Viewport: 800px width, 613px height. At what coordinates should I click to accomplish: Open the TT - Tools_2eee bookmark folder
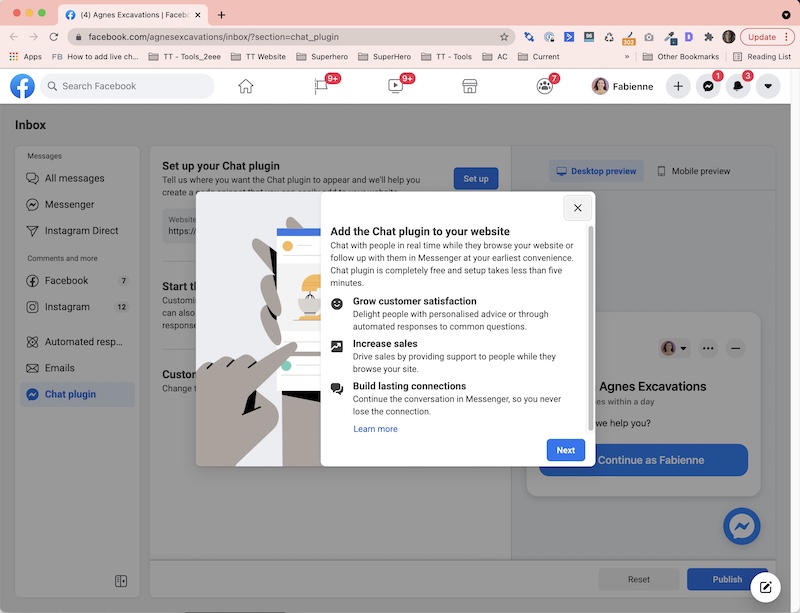pos(185,57)
